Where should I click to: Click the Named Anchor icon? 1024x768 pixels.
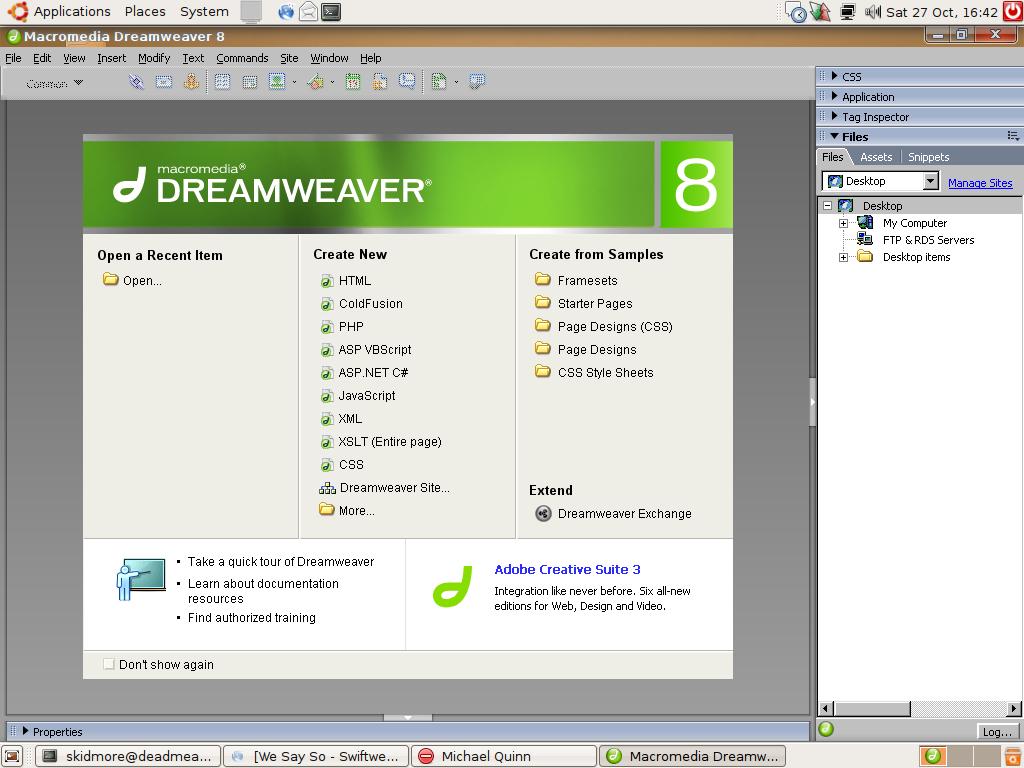point(191,82)
